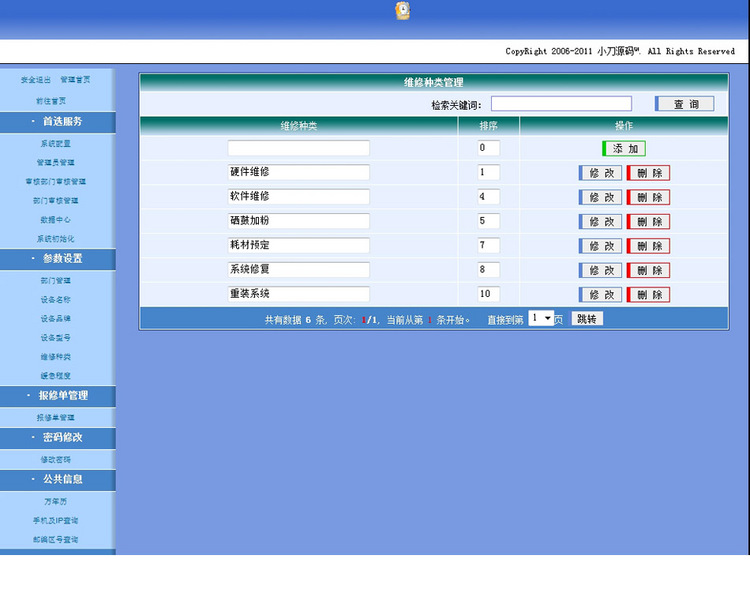Click 修改 for the 耗材预定 row
Viewport: 750px width, 589px height.
point(600,246)
